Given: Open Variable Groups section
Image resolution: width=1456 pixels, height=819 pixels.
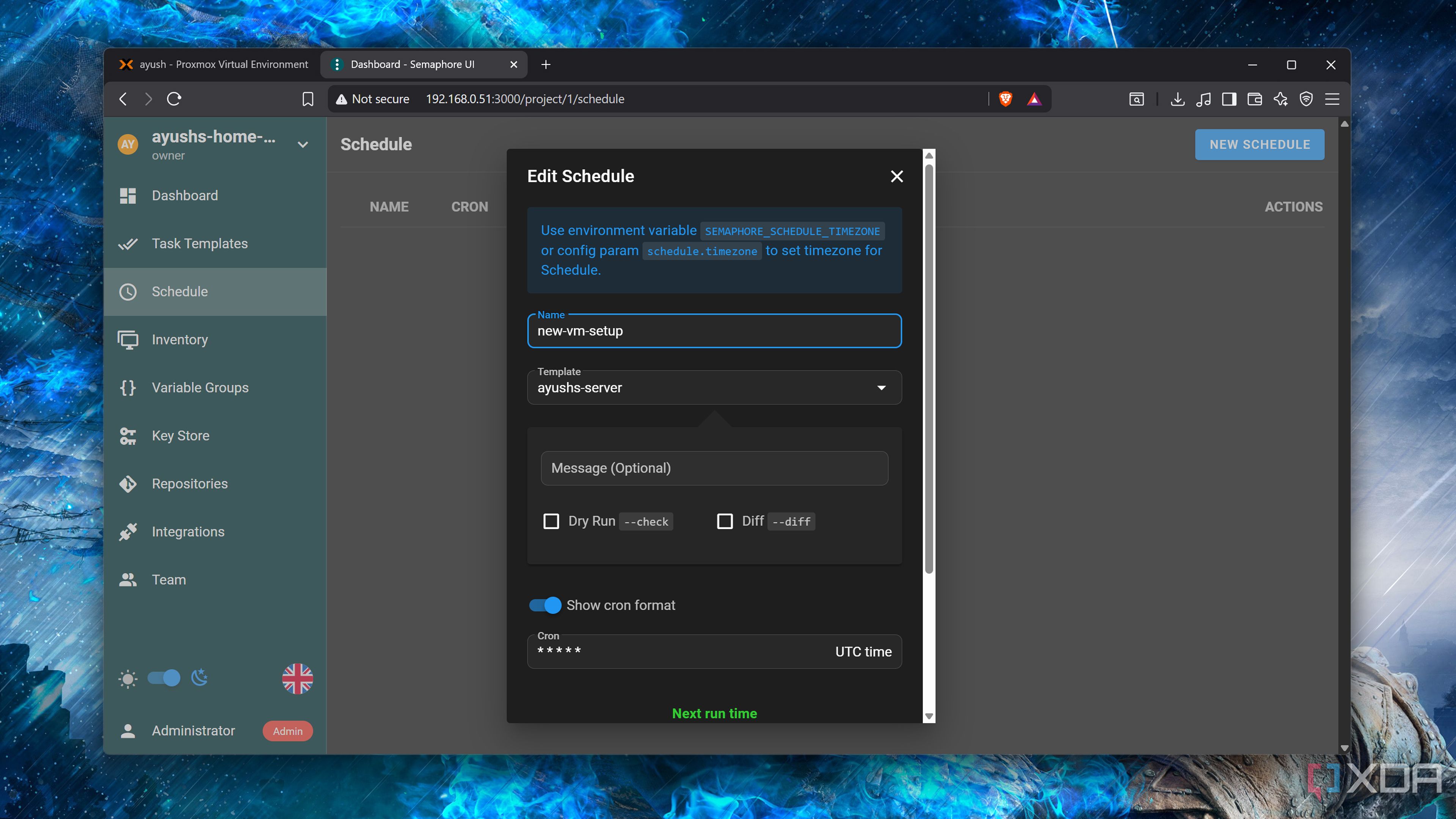Looking at the screenshot, I should 215,388.
